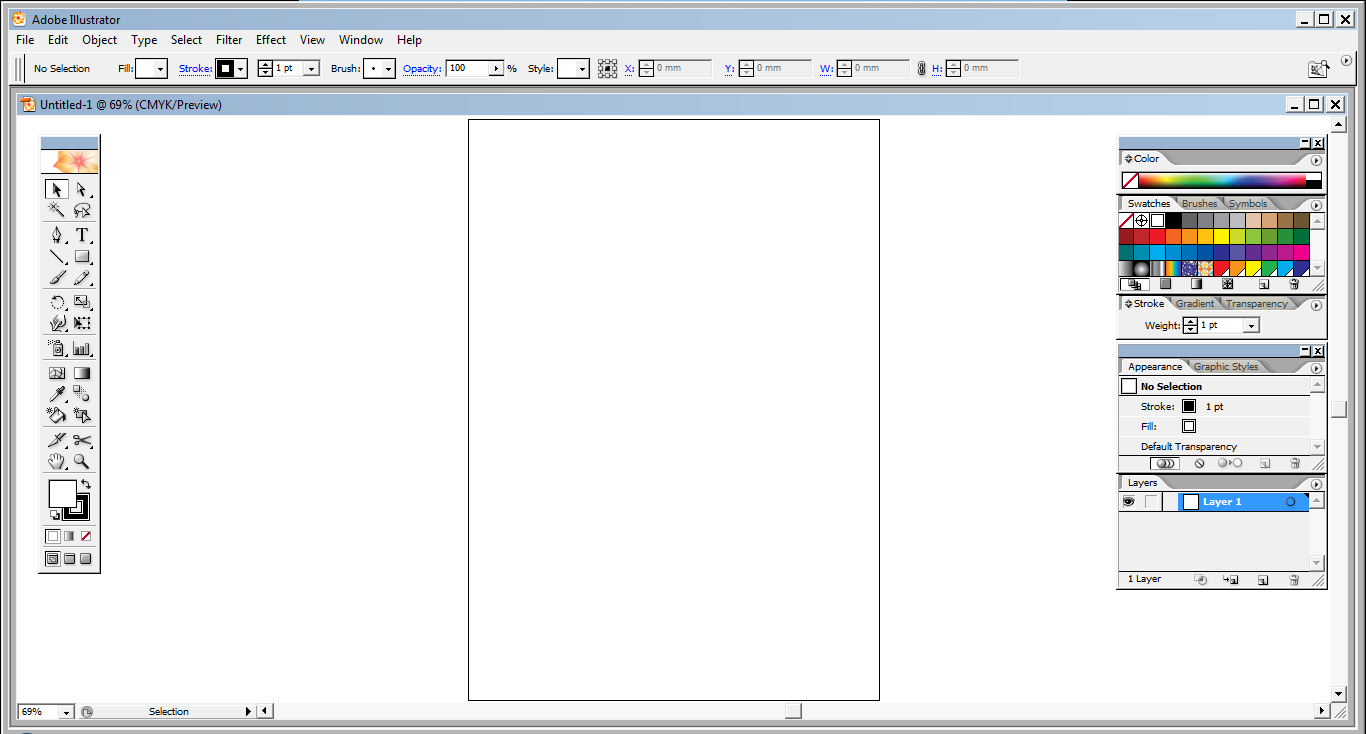
Task: Click the Create New Layer icon
Action: (1262, 579)
